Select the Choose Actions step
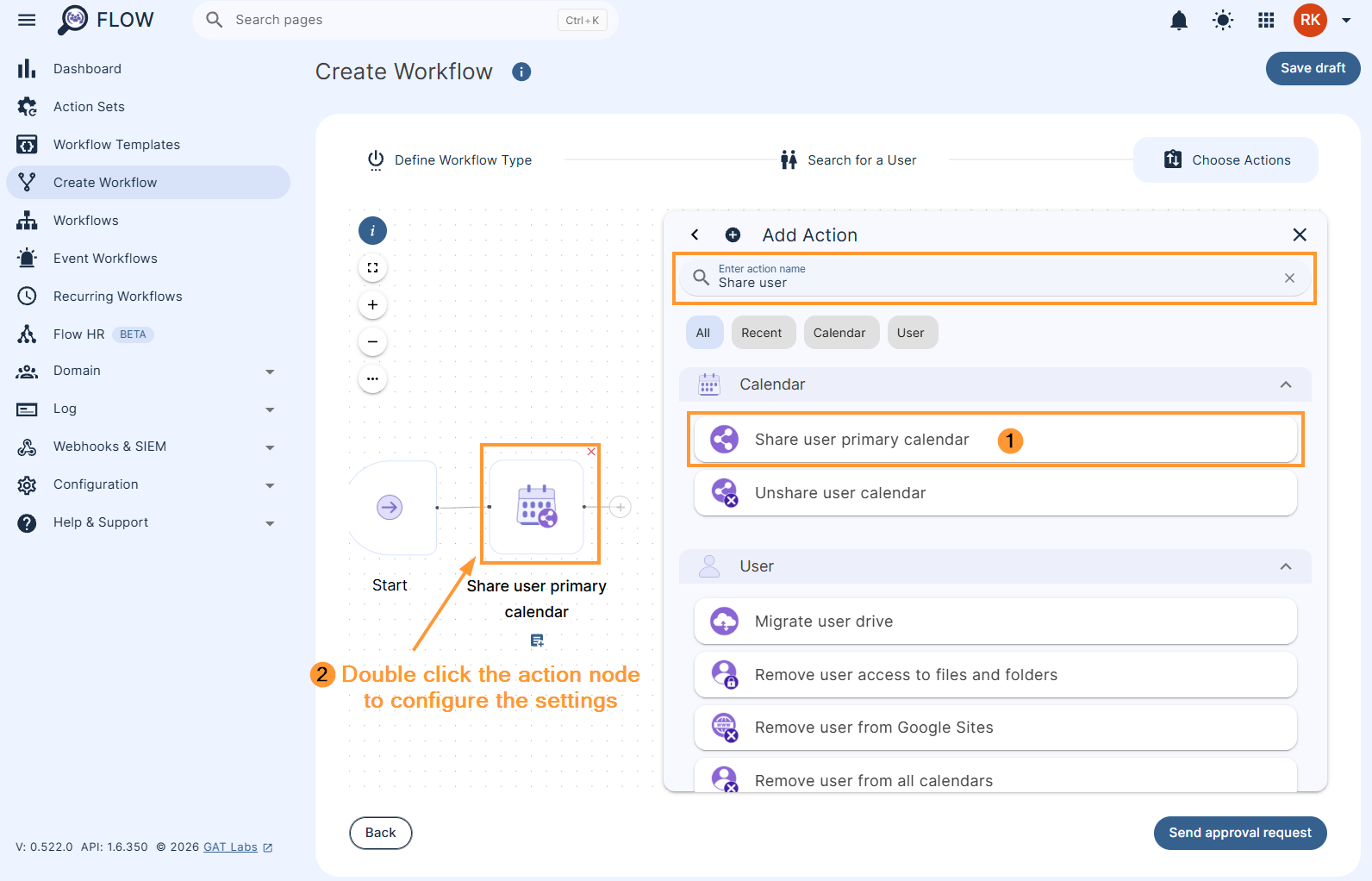1372x881 pixels. pyautogui.click(x=1225, y=160)
